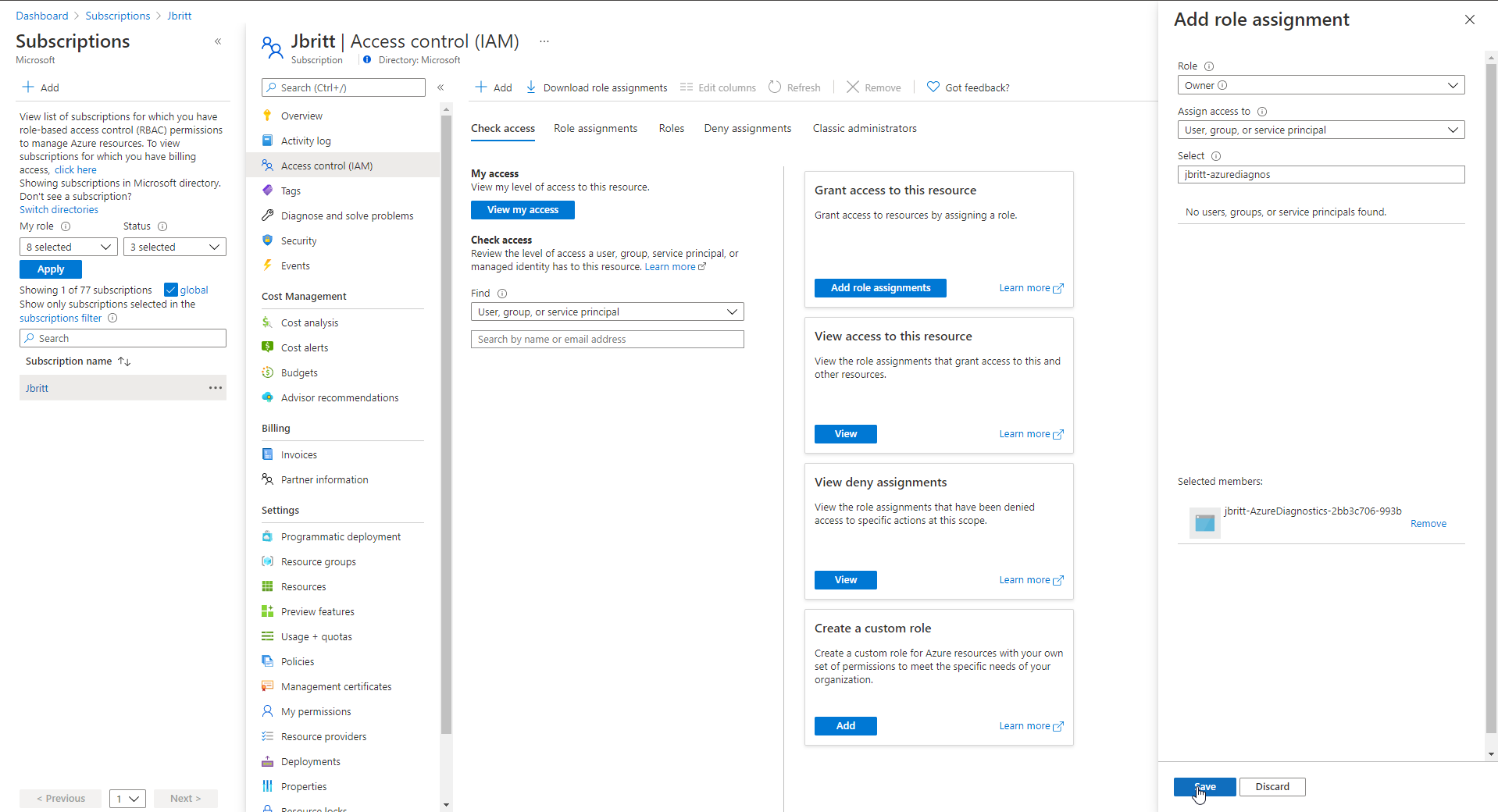Viewport: 1498px width, 812px height.
Task: Click the Cost analysis icon
Action: tap(267, 322)
